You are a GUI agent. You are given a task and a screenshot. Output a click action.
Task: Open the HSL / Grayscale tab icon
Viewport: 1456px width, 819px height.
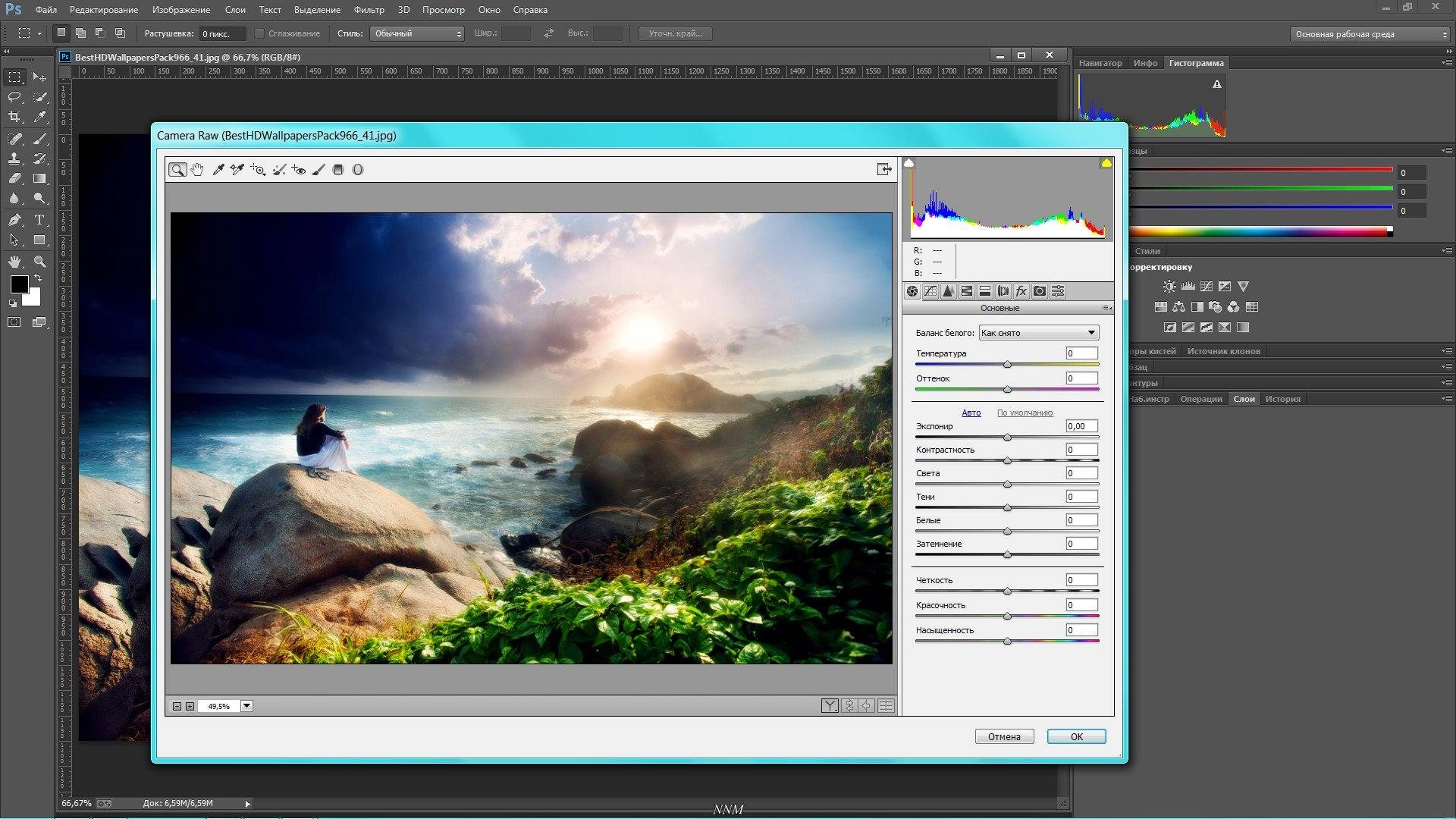coord(967,291)
